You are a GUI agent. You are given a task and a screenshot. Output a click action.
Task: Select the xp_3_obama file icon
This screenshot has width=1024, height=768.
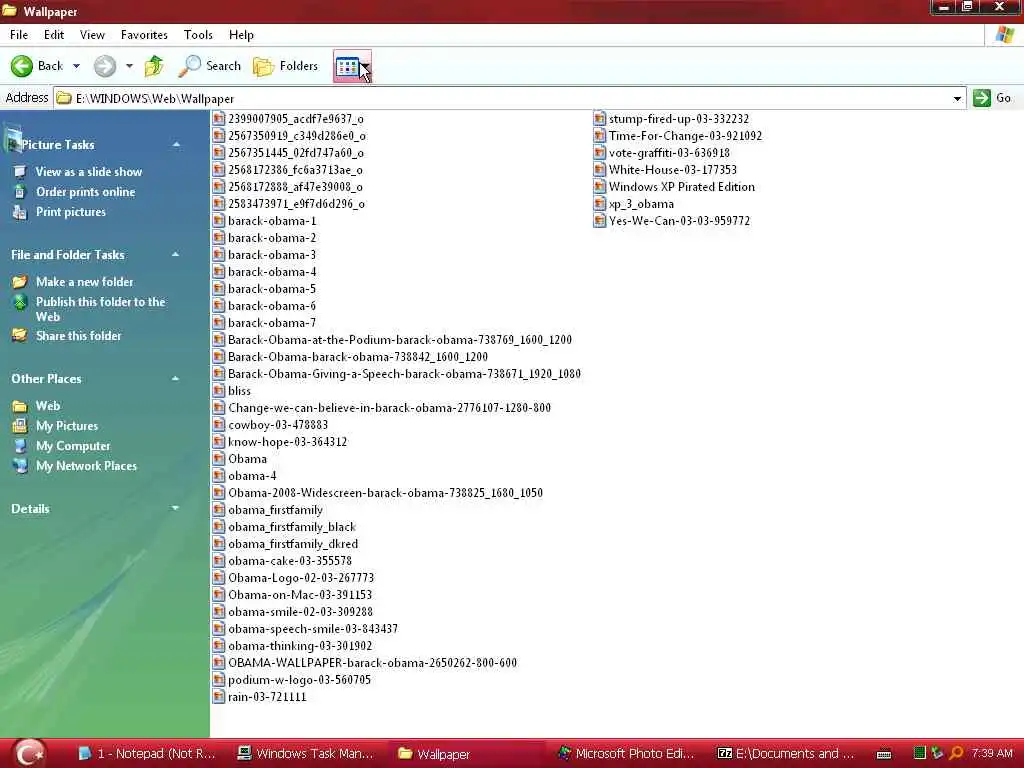pos(600,204)
